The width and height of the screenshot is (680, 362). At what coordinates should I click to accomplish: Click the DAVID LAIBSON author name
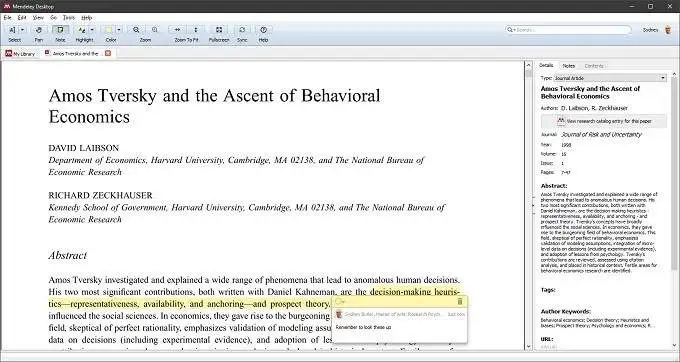point(84,148)
